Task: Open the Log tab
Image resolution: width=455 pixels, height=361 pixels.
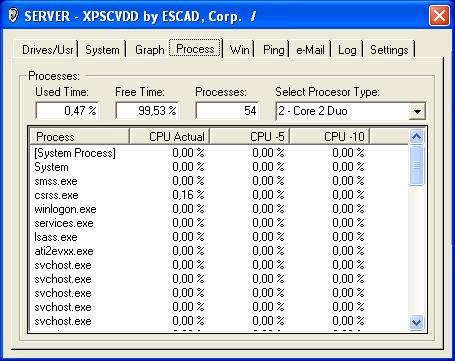Action: (347, 50)
